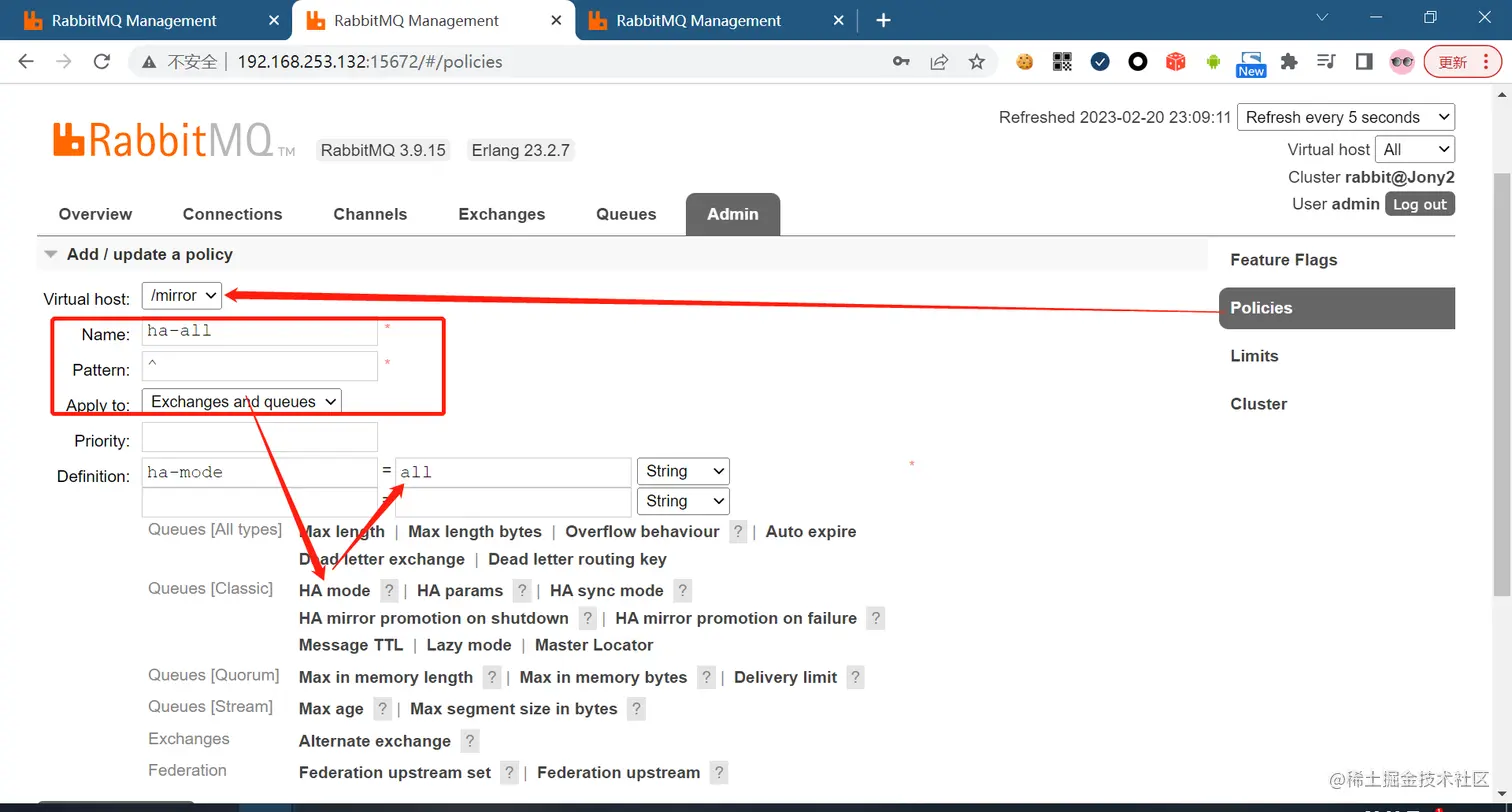This screenshot has width=1512, height=812.
Task: Focus the Priority input field
Action: 260,437
